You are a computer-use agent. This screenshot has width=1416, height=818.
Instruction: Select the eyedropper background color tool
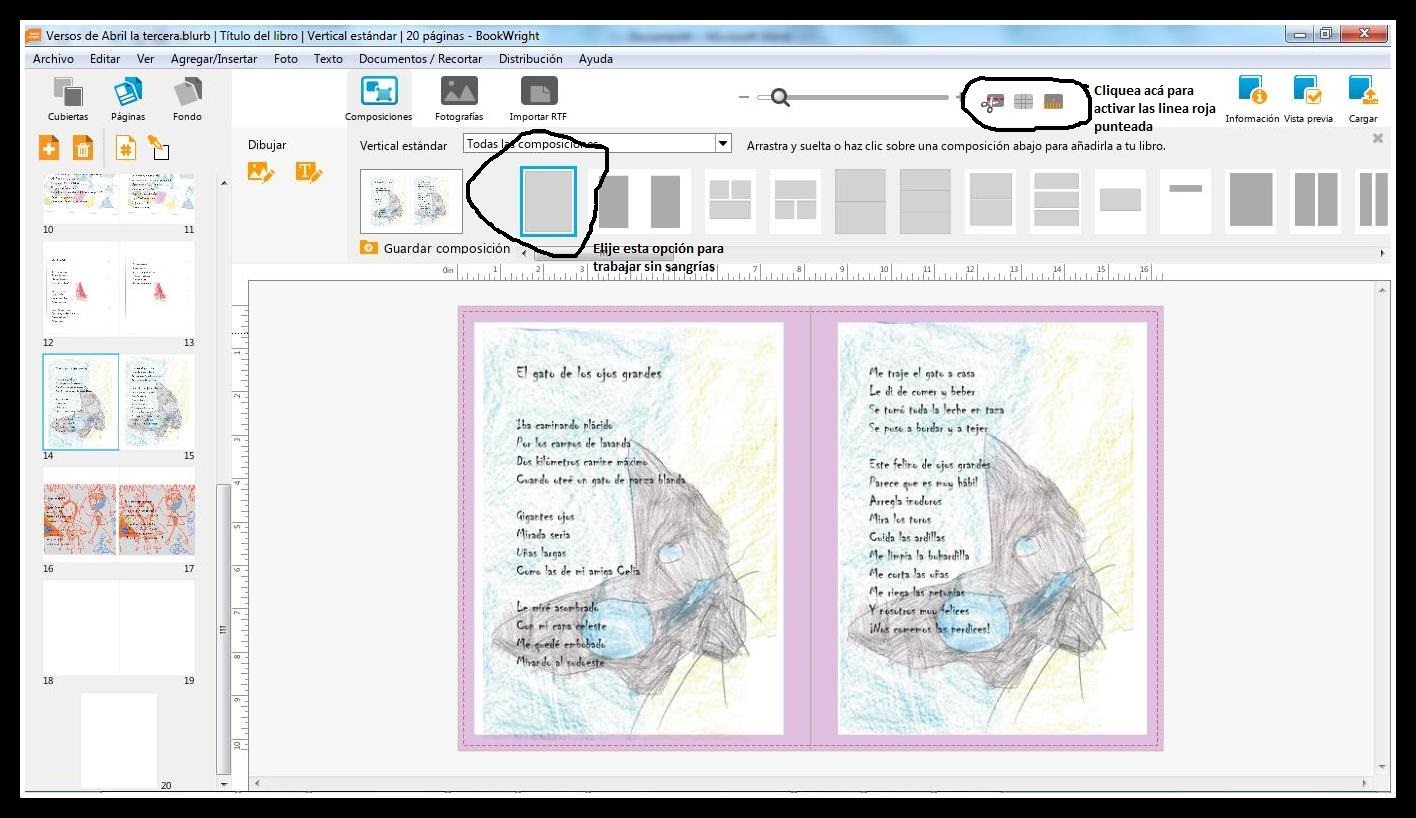coord(158,148)
